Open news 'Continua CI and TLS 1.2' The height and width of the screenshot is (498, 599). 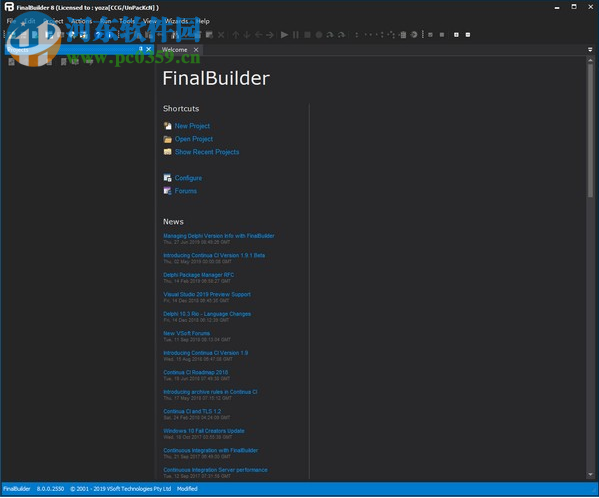tap(192, 411)
